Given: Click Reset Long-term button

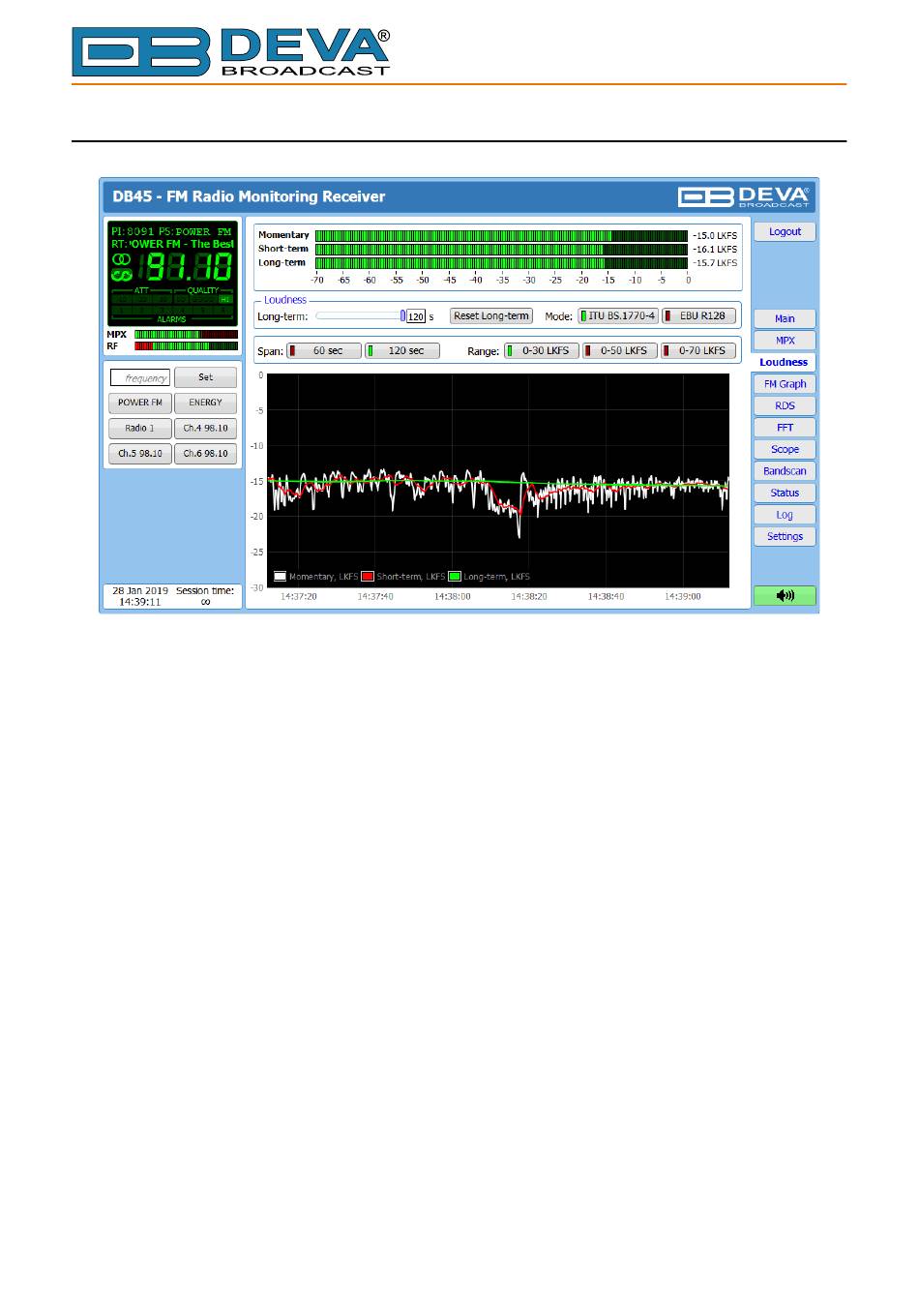Looking at the screenshot, I should (491, 316).
